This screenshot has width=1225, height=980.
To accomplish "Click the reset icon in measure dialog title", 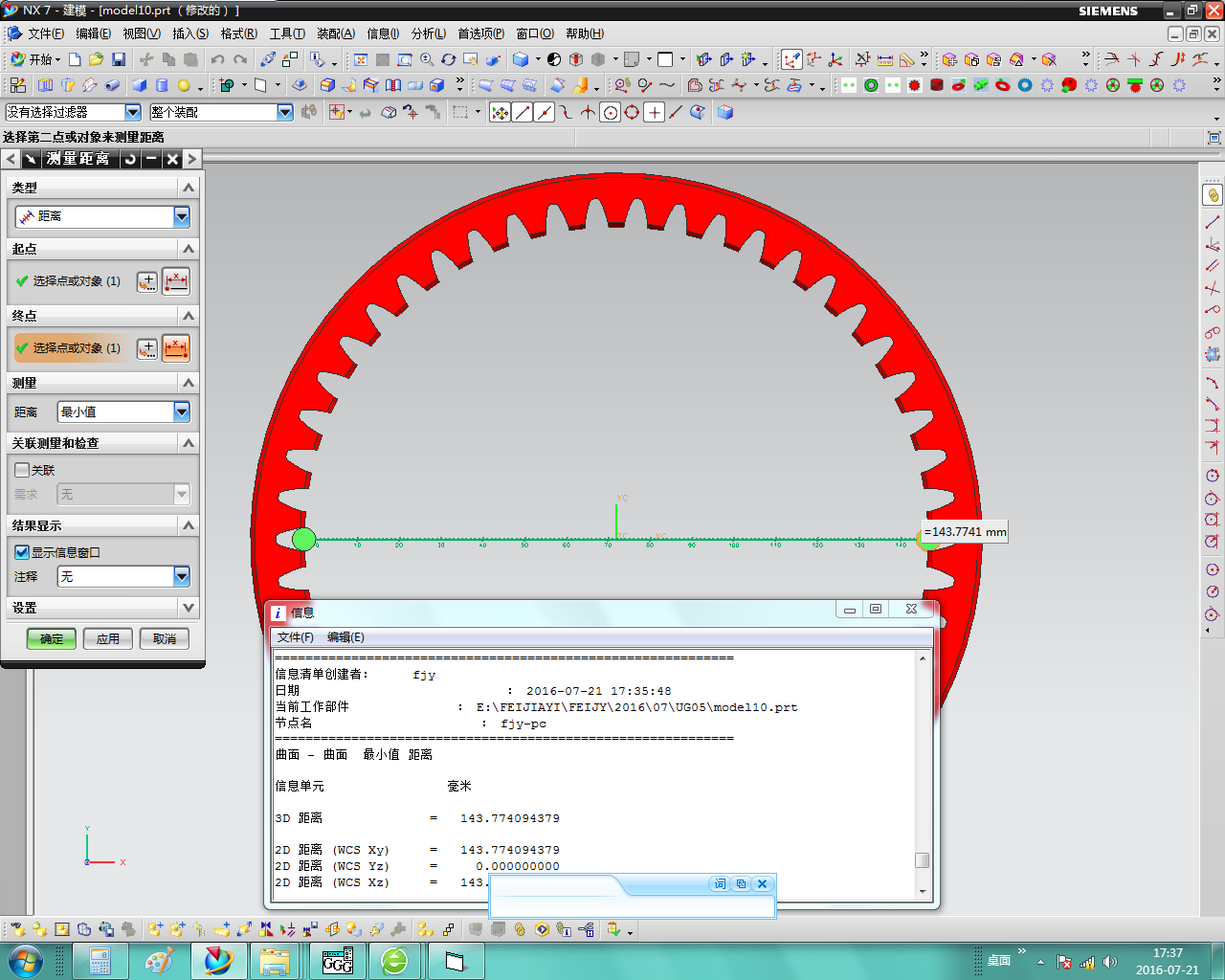I will [130, 159].
